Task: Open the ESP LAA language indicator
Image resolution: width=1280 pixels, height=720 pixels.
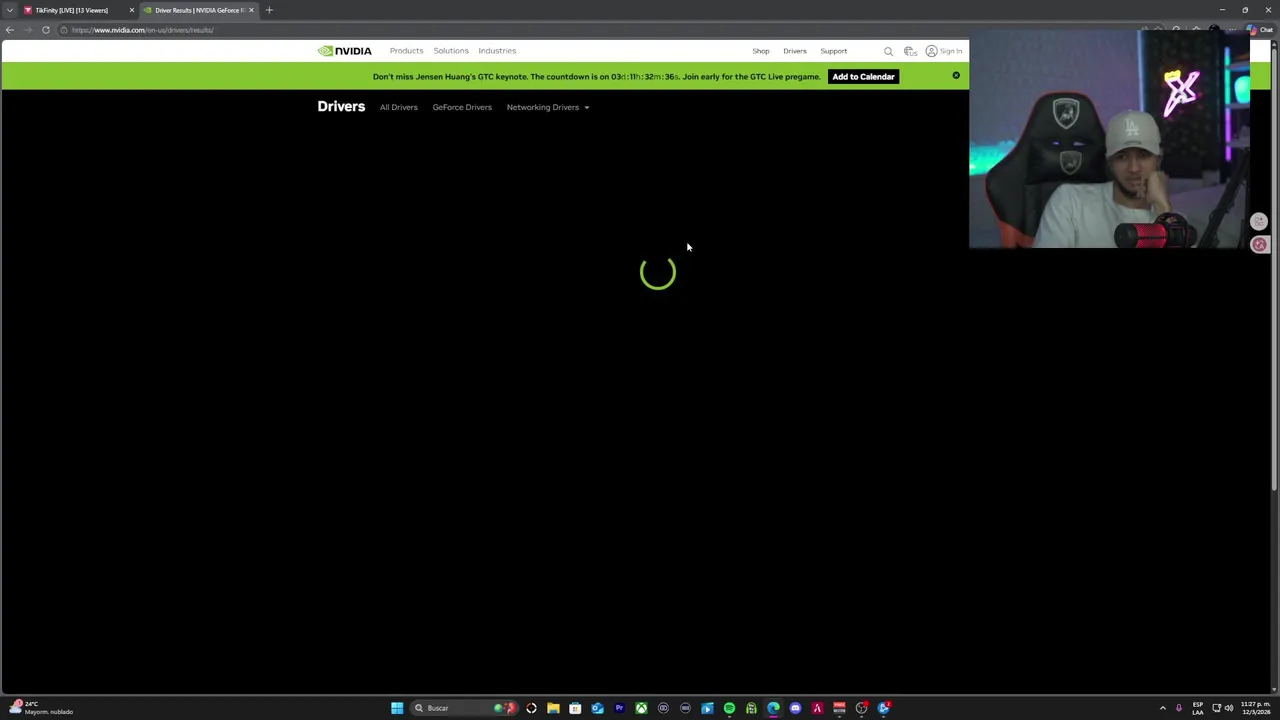Action: [1198, 708]
